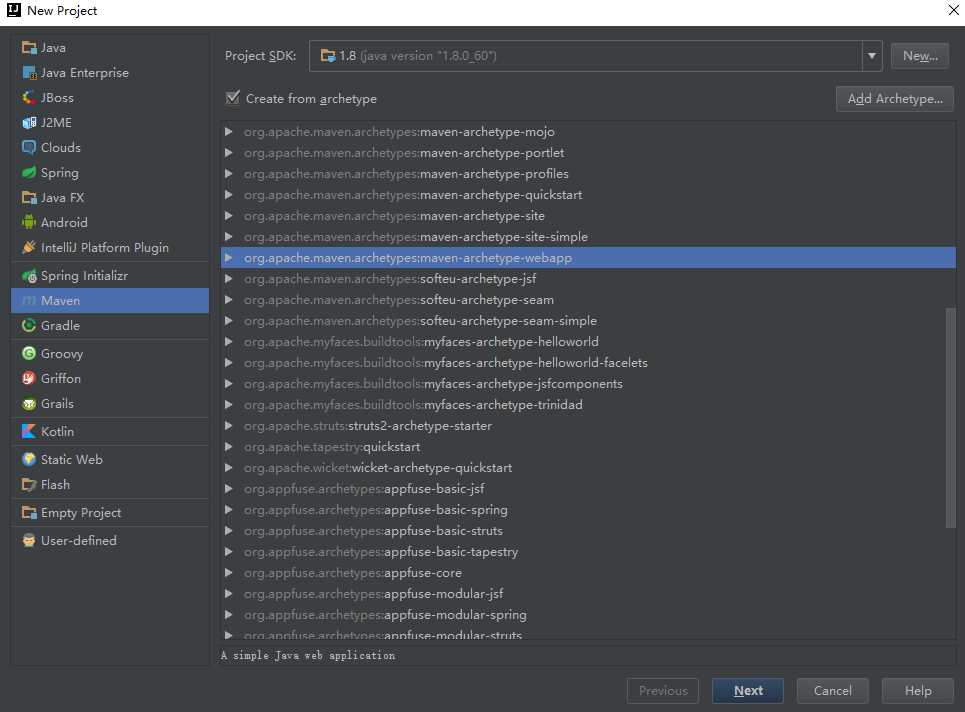Click the Help button
Viewport: 965px width, 712px height.
[x=918, y=690]
